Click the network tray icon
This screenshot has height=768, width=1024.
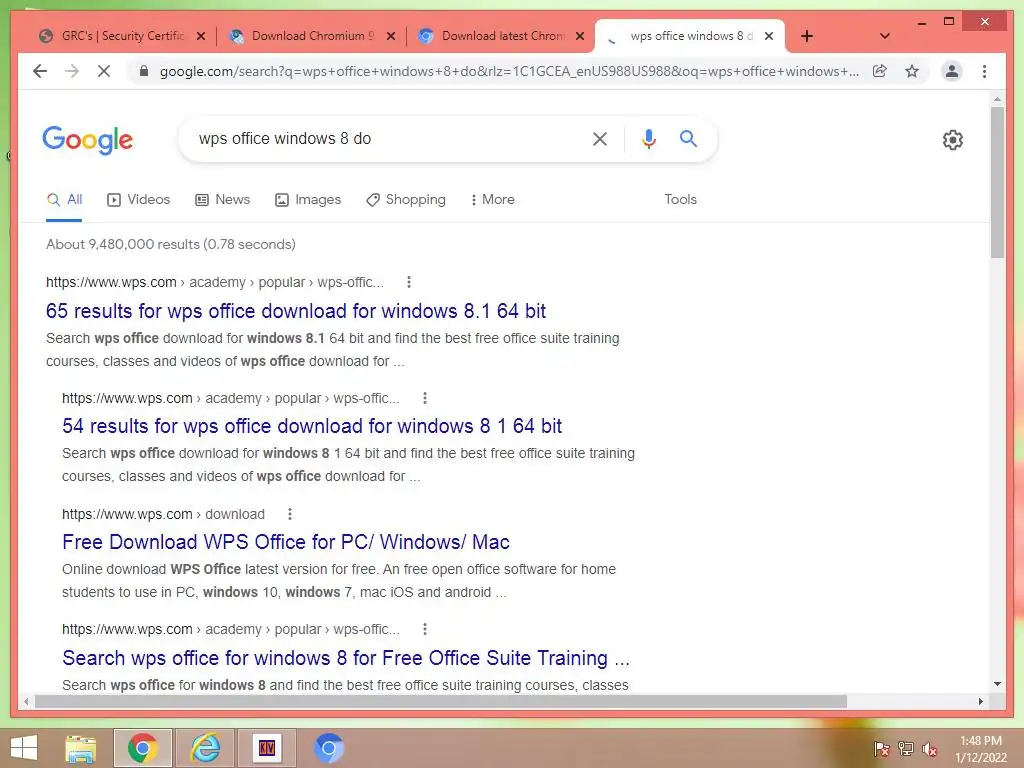tap(906, 749)
